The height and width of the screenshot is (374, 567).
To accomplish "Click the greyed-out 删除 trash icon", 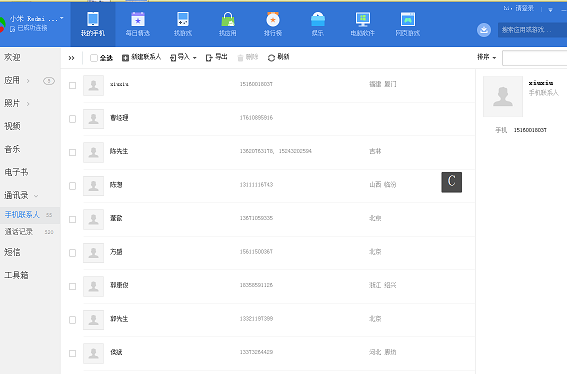I will tap(240, 58).
